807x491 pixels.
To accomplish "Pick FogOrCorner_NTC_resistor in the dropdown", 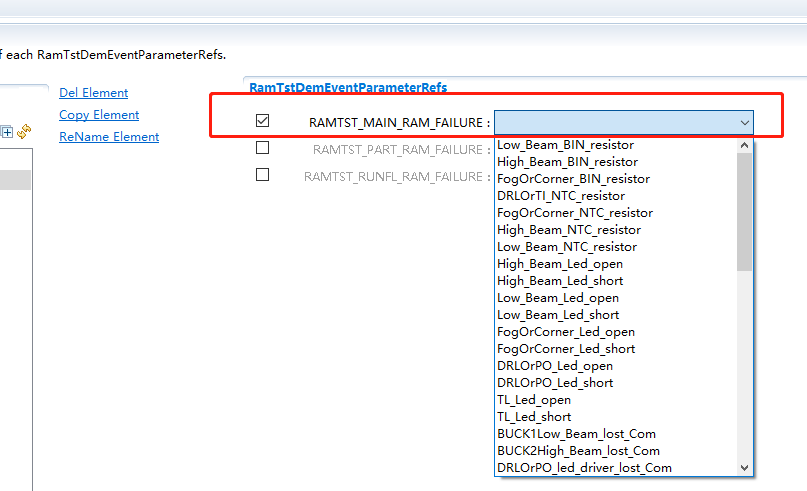I will tap(574, 213).
